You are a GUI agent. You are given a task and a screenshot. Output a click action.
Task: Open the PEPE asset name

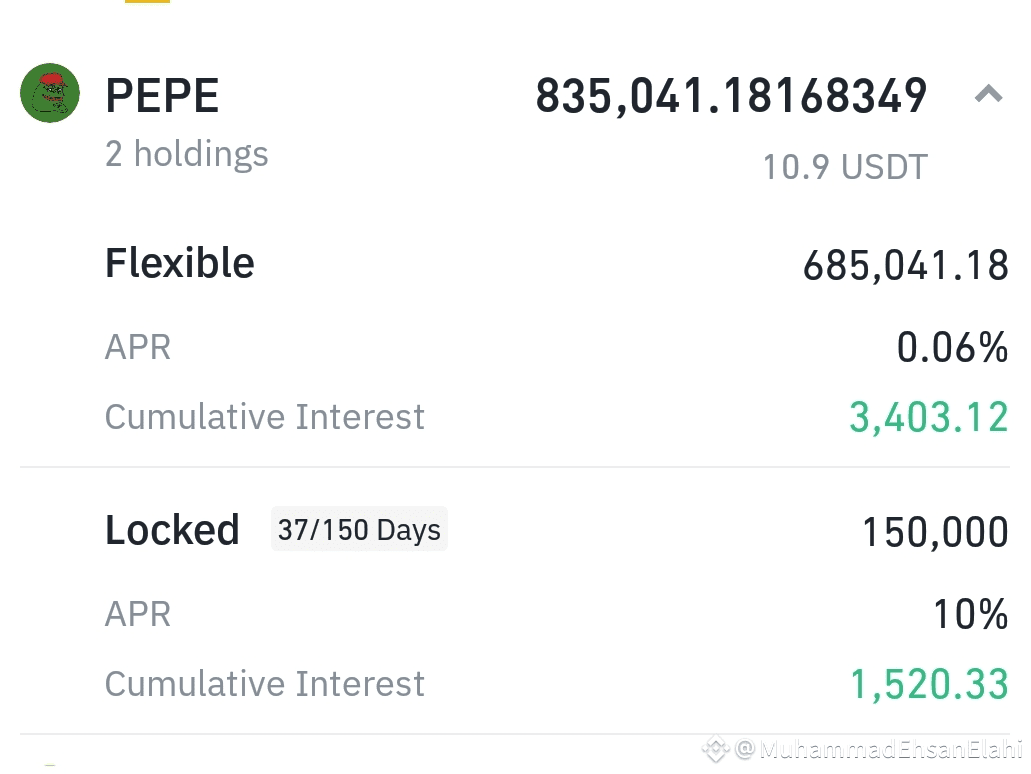click(x=162, y=95)
